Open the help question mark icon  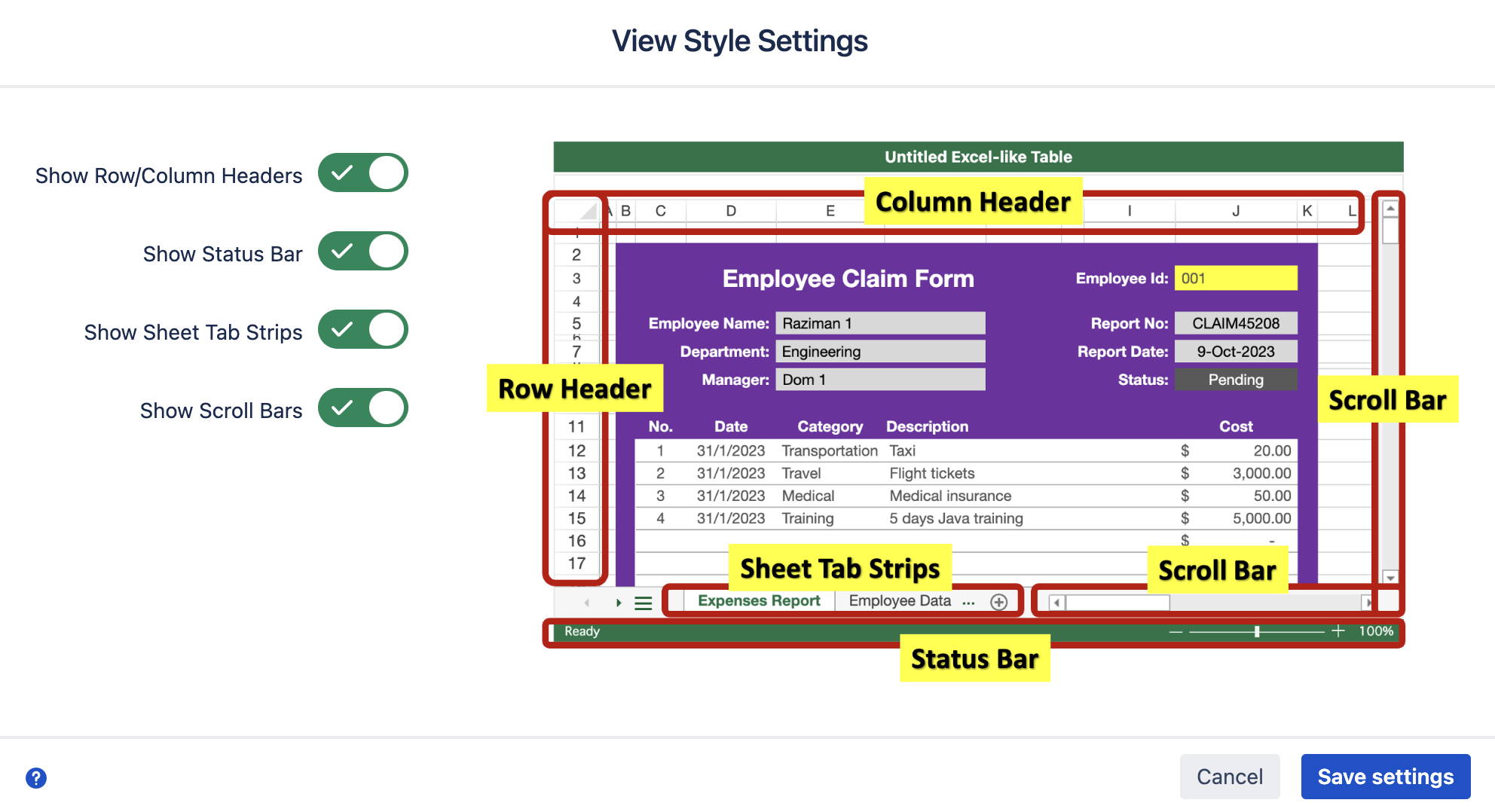pos(36,777)
